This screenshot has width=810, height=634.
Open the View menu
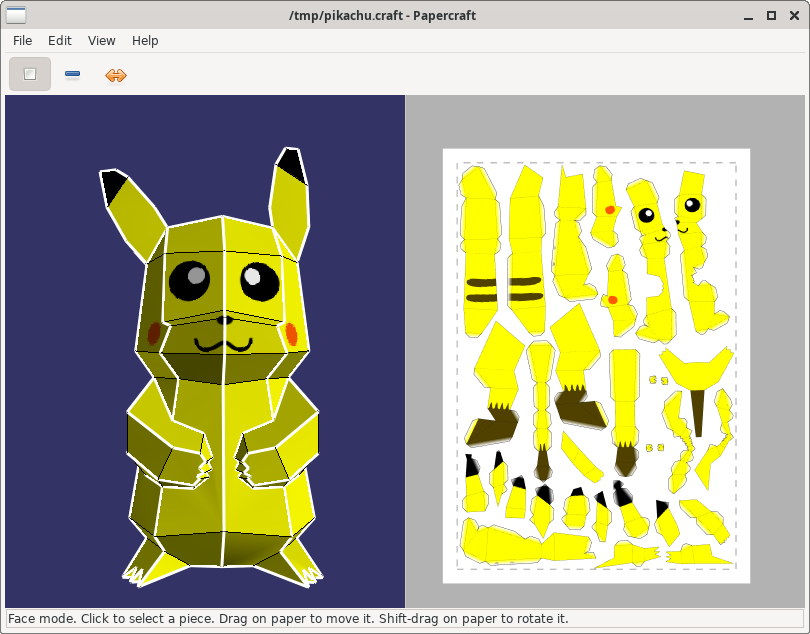(101, 40)
